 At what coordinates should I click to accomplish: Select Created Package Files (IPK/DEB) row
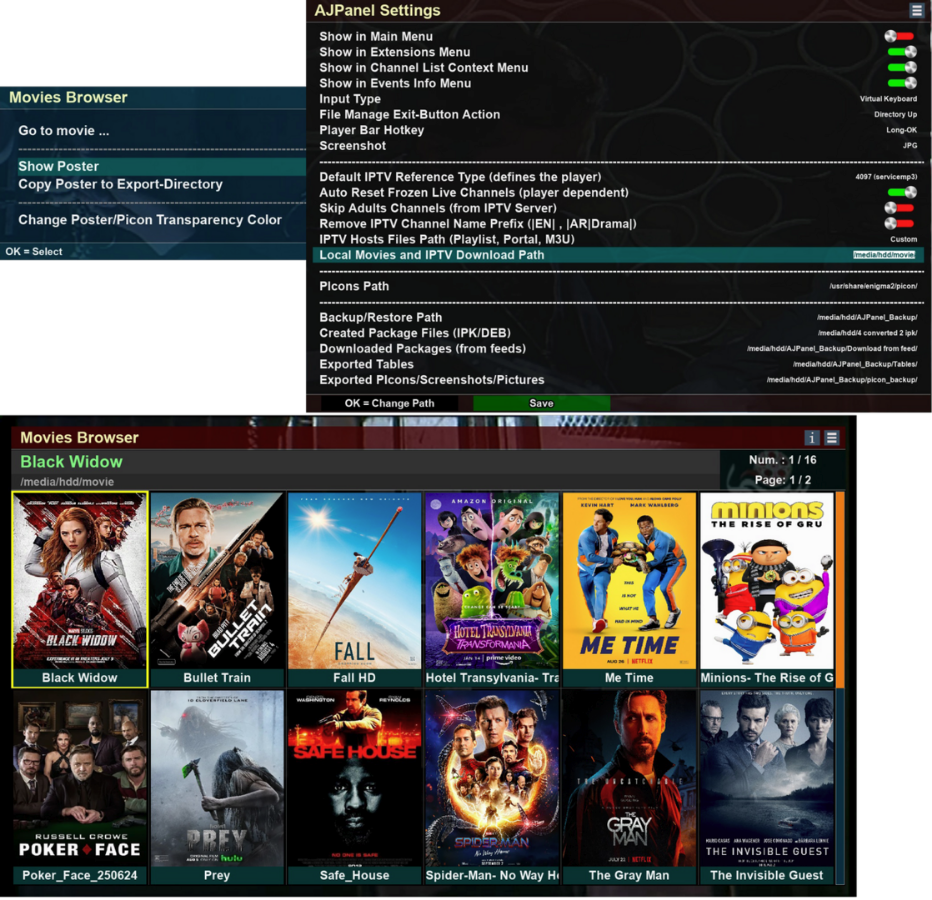tap(618, 333)
